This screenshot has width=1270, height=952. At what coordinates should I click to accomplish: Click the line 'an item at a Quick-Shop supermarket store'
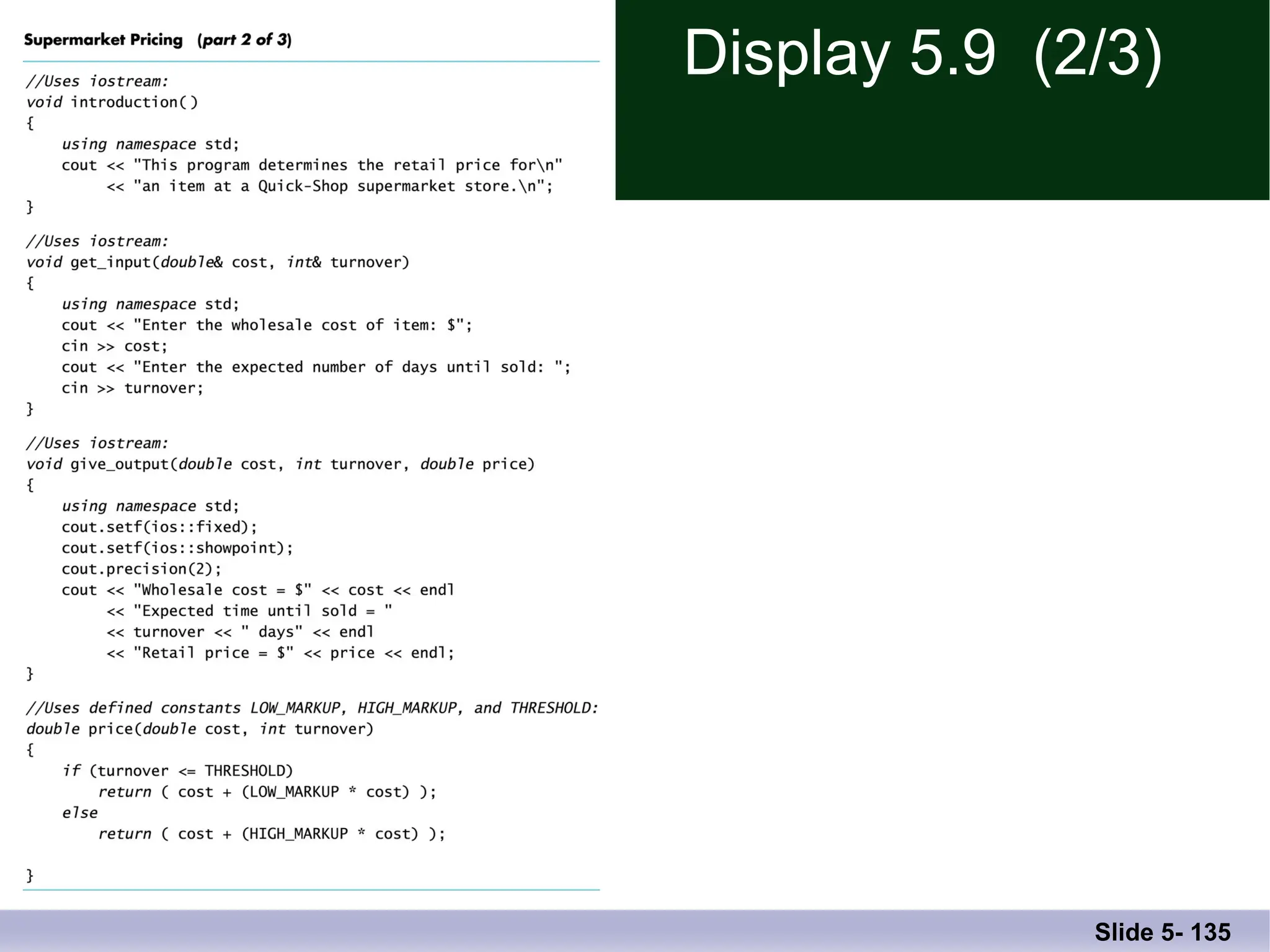(329, 187)
